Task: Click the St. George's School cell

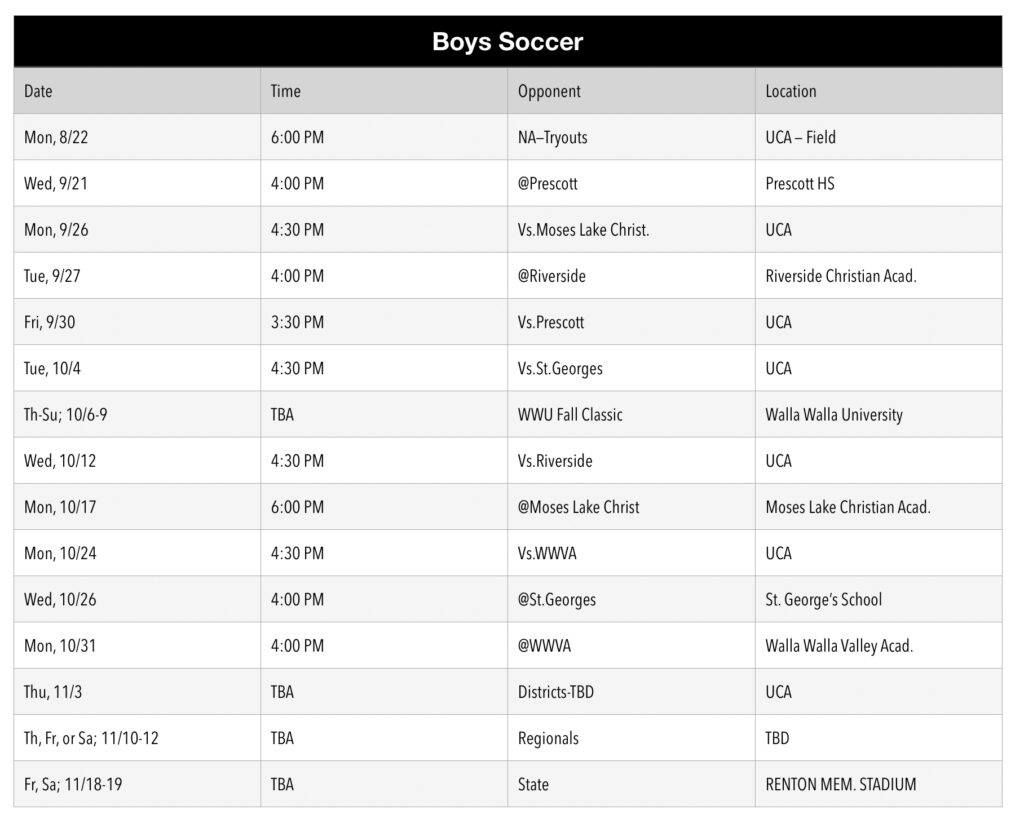Action: (879, 600)
